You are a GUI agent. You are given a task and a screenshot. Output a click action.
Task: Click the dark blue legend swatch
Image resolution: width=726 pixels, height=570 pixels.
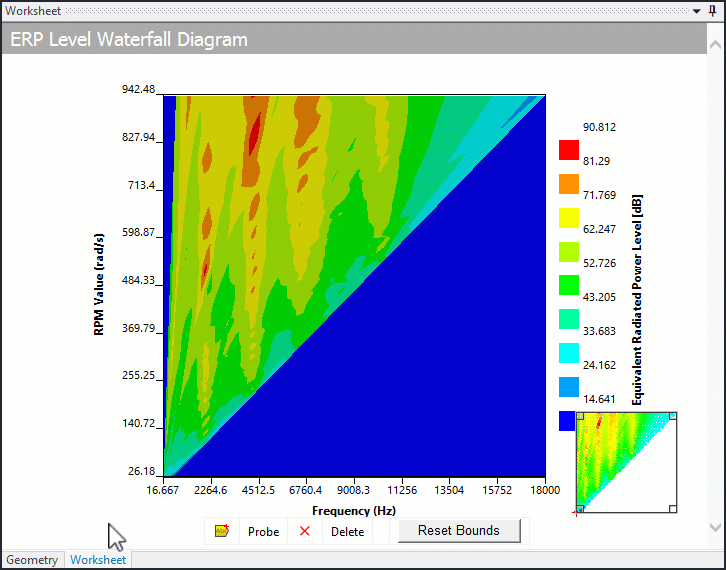point(567,421)
